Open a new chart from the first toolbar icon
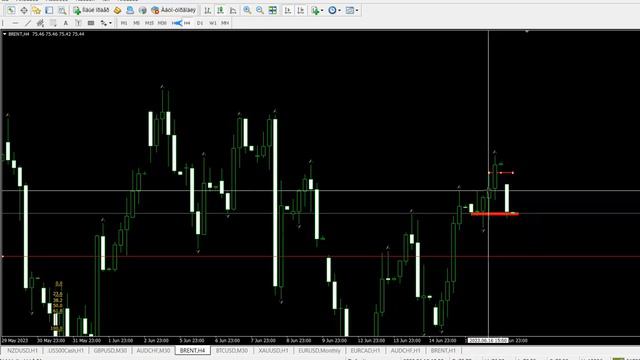640x360 pixels. pos(11,10)
